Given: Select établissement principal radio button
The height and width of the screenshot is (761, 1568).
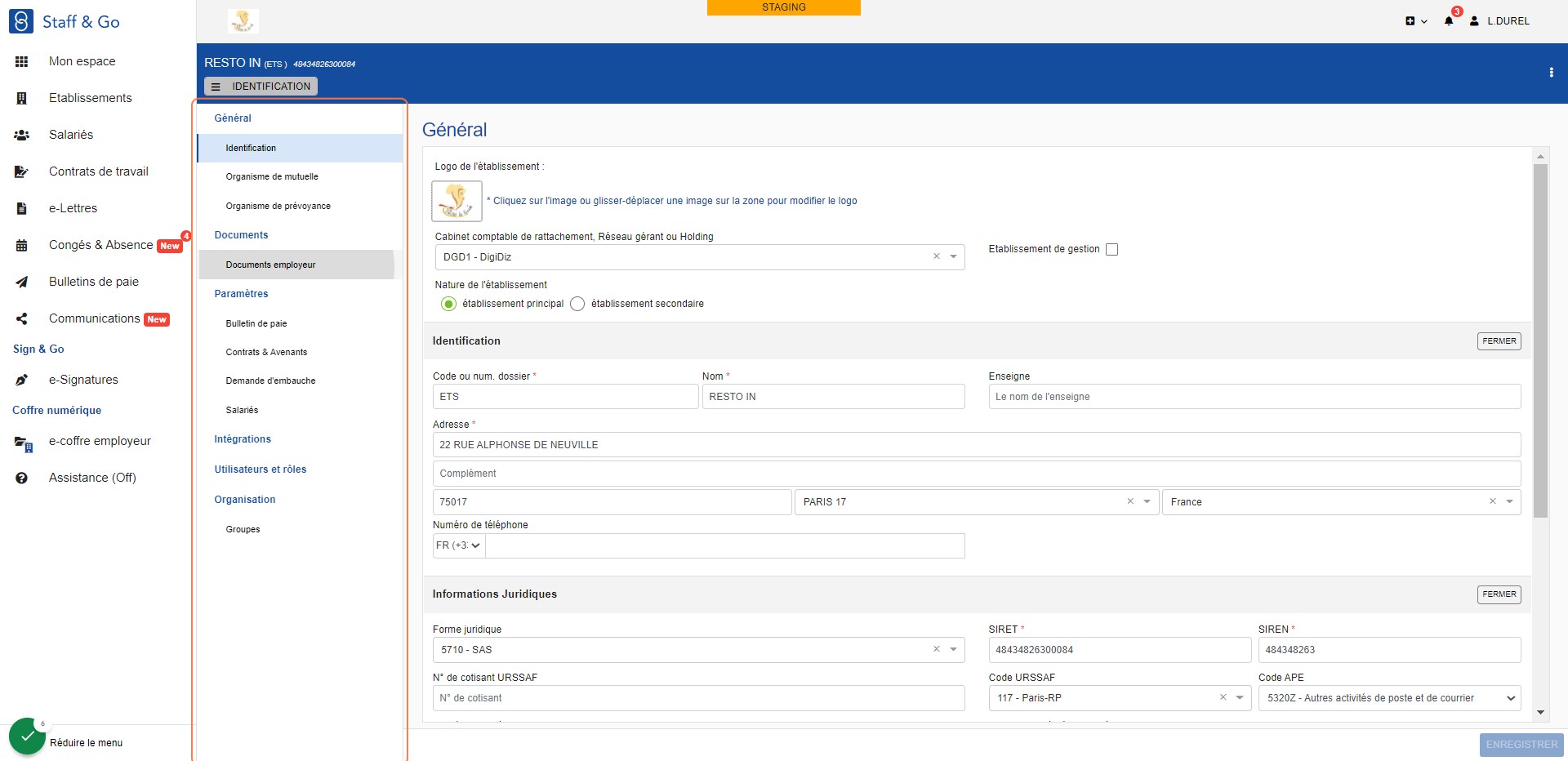Looking at the screenshot, I should pyautogui.click(x=448, y=304).
